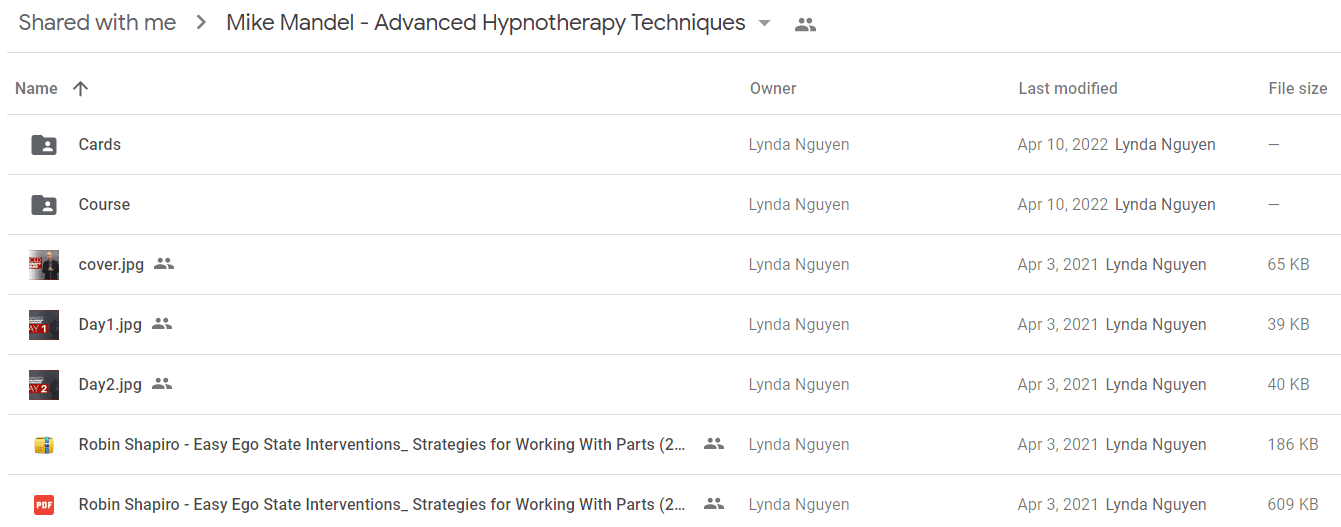
Task: Click the cover.jpg thumbnail image
Action: pos(44,265)
